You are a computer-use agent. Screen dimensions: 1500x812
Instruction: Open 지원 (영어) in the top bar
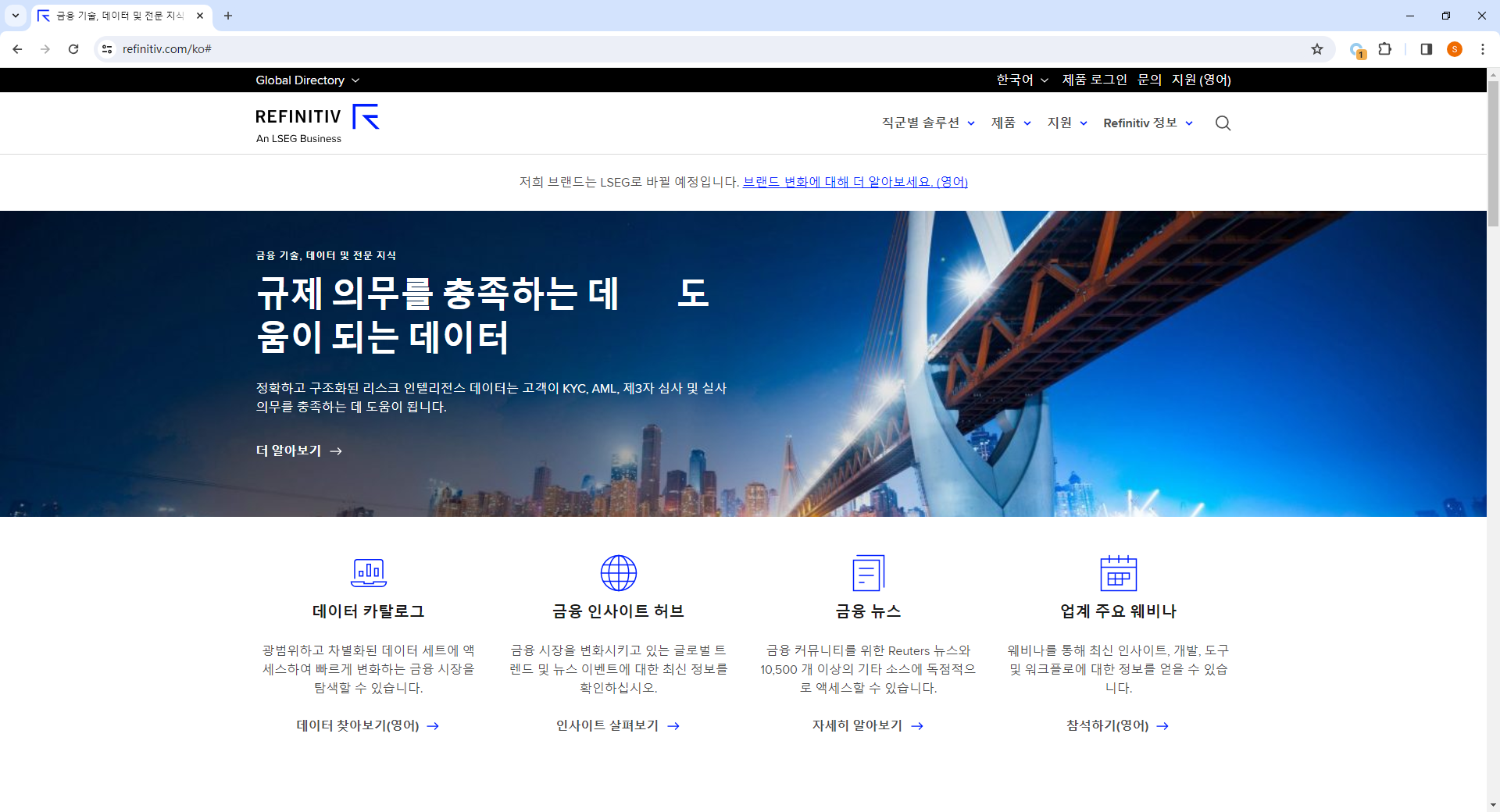point(1202,80)
